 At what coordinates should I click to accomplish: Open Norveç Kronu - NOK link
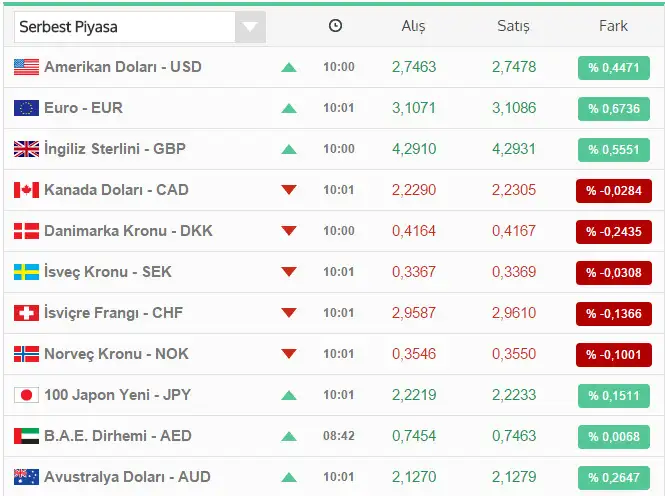(116, 354)
